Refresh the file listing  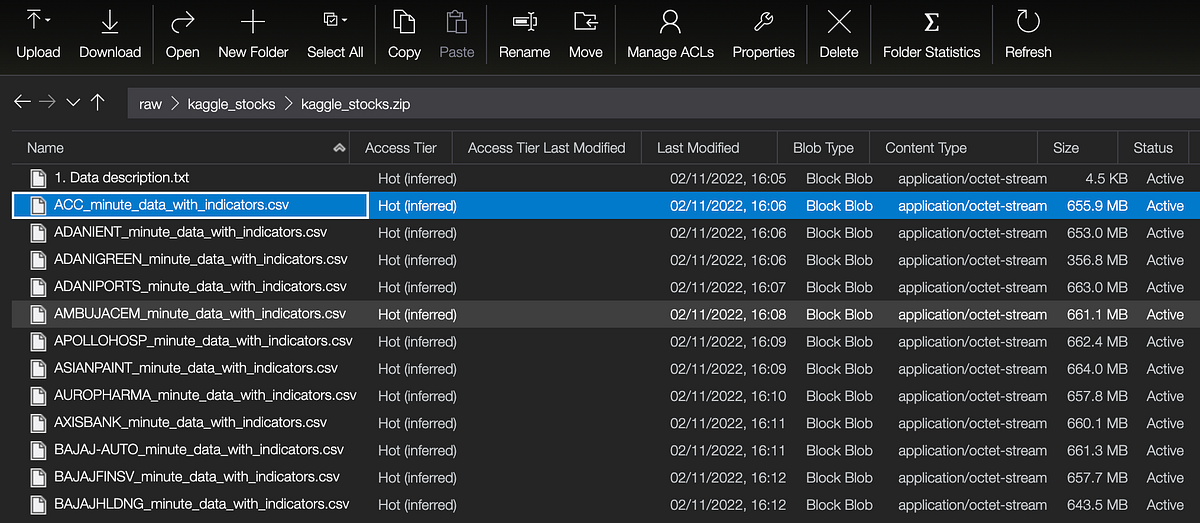tap(1027, 22)
